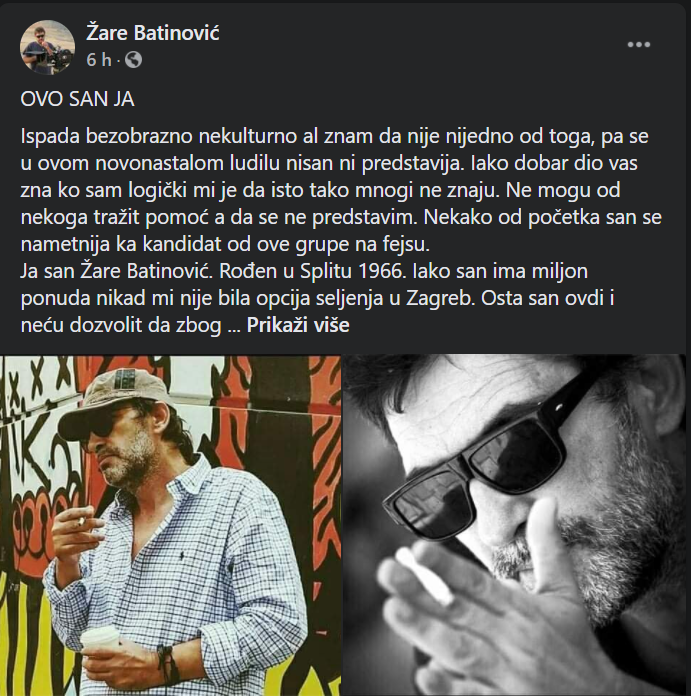Click the globe public privacy icon
The height and width of the screenshot is (696, 691).
pos(133,59)
